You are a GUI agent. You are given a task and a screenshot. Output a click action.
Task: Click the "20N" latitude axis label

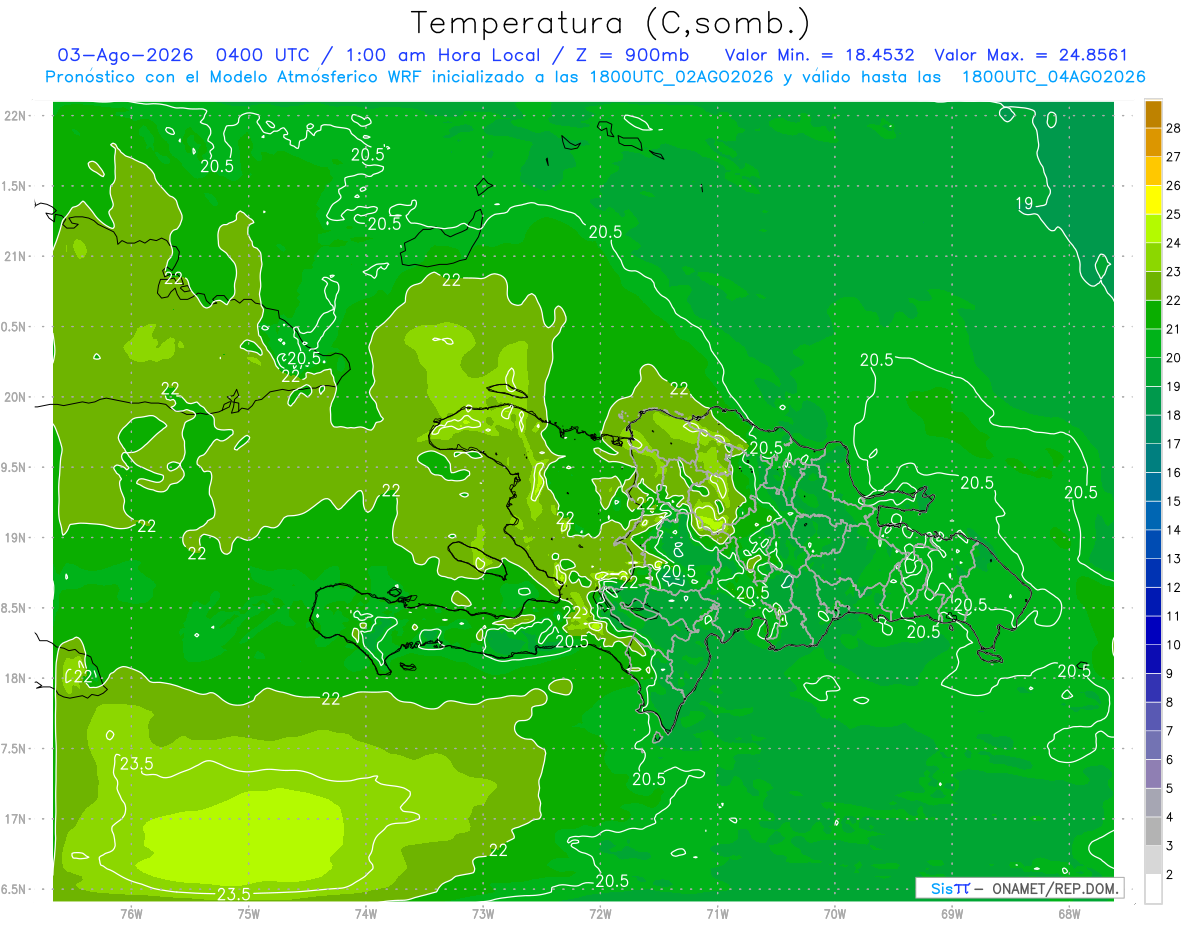14,398
